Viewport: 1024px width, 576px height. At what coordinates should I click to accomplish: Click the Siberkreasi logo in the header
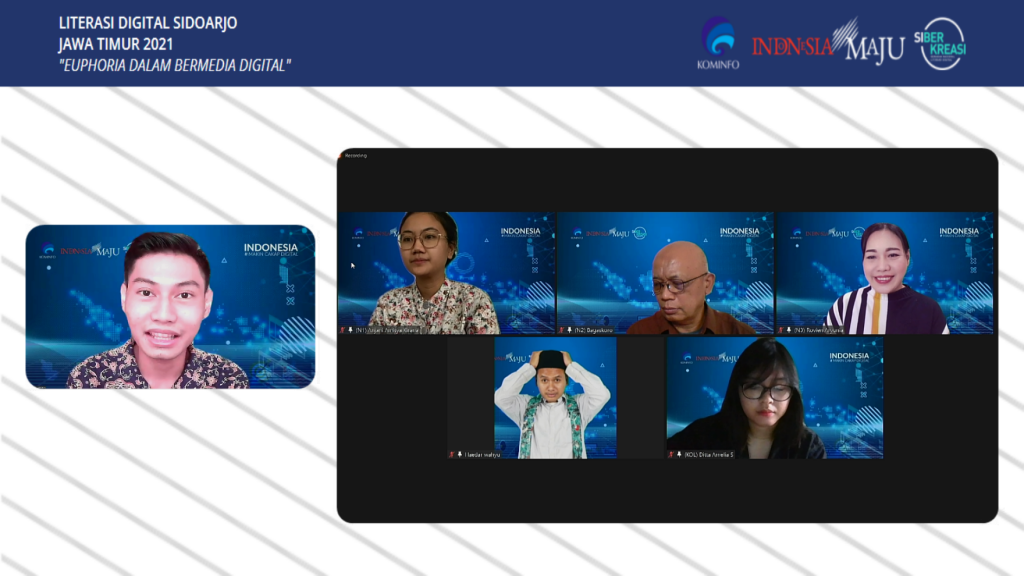click(x=942, y=43)
